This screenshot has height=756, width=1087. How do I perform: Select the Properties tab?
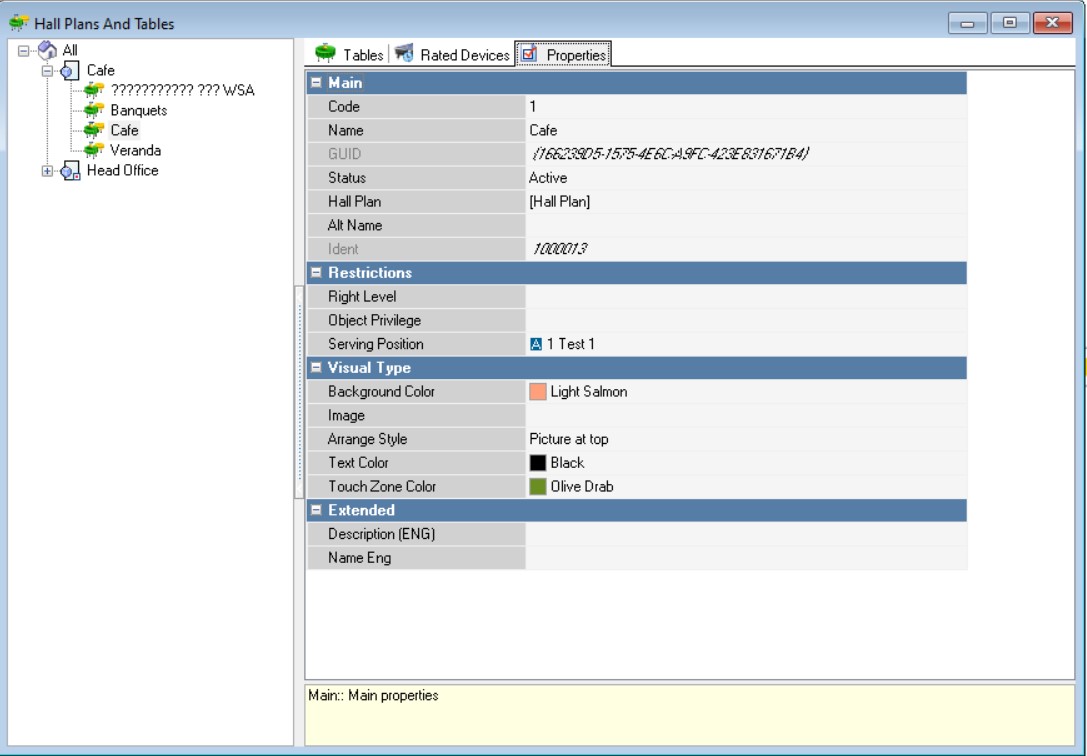click(x=563, y=54)
